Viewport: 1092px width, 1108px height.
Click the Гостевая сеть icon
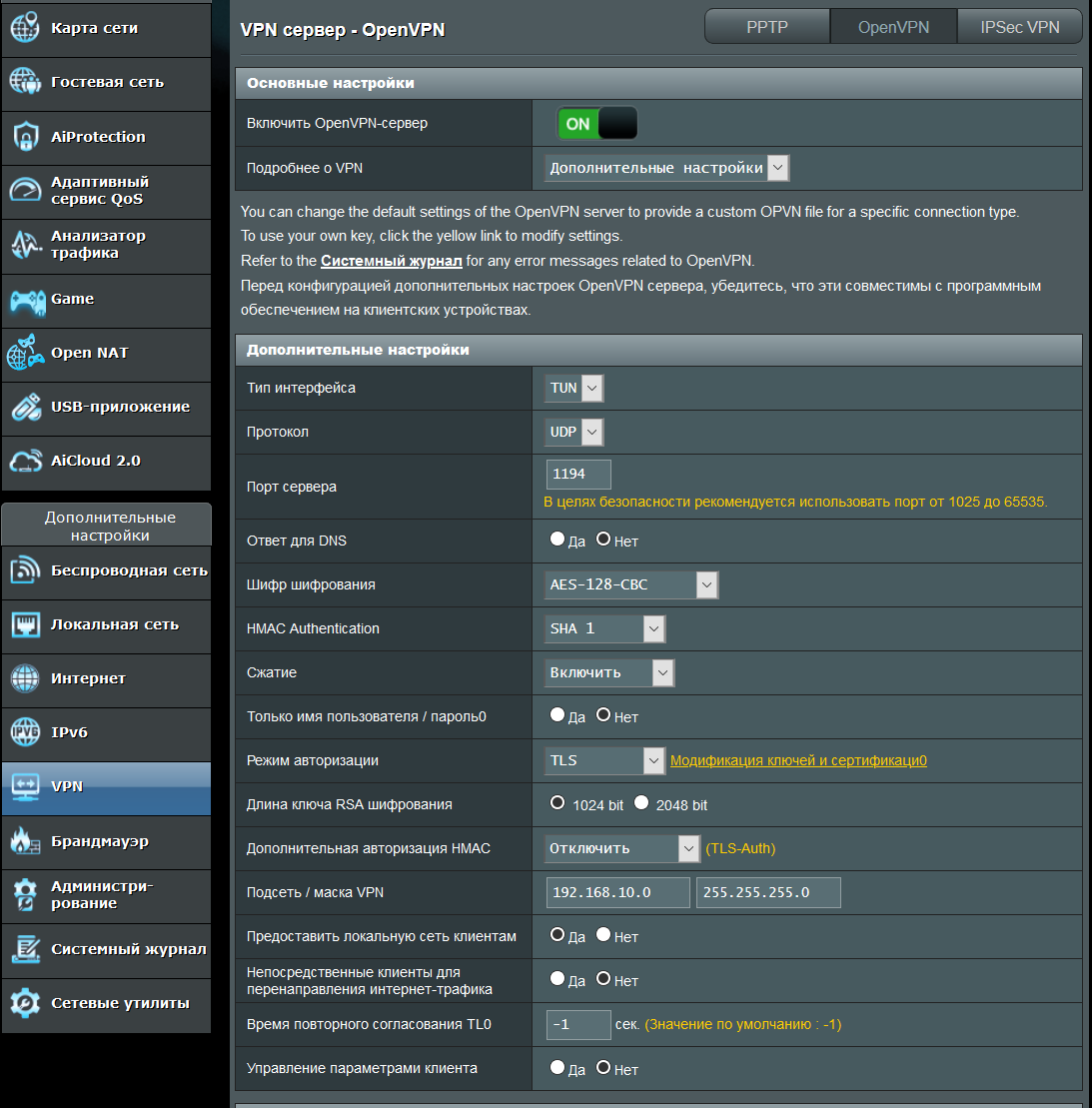(25, 82)
